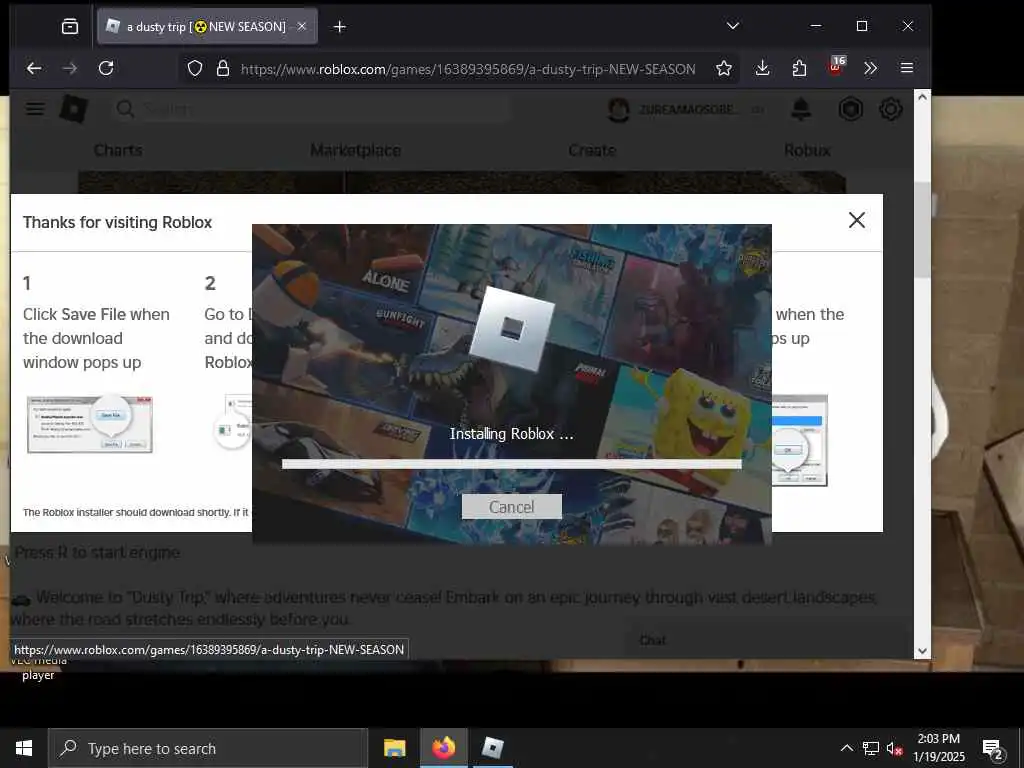Click the taskbar clock showing 2:03 PM

click(938, 748)
